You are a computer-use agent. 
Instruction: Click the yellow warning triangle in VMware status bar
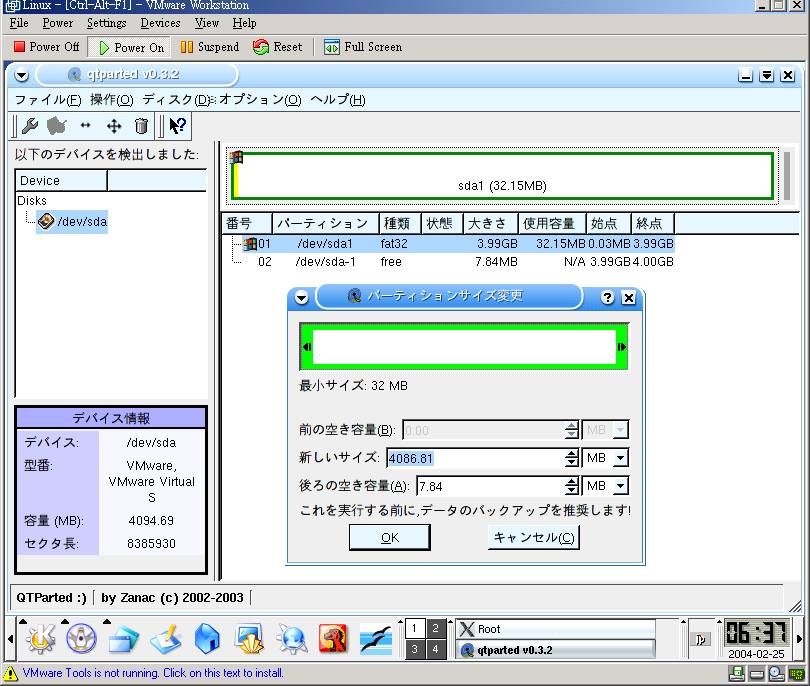click(x=10, y=673)
